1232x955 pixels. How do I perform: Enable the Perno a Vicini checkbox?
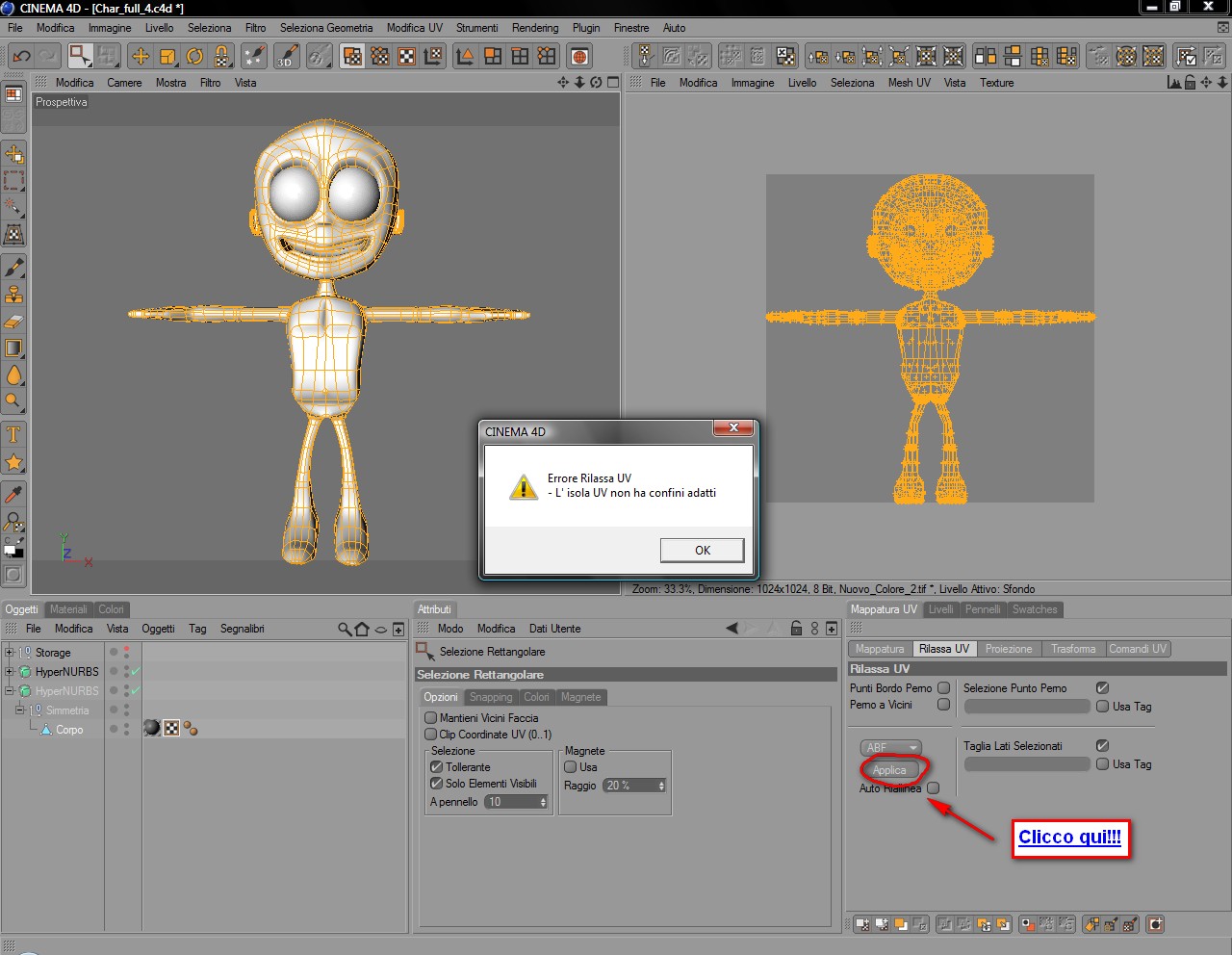pyautogui.click(x=944, y=704)
